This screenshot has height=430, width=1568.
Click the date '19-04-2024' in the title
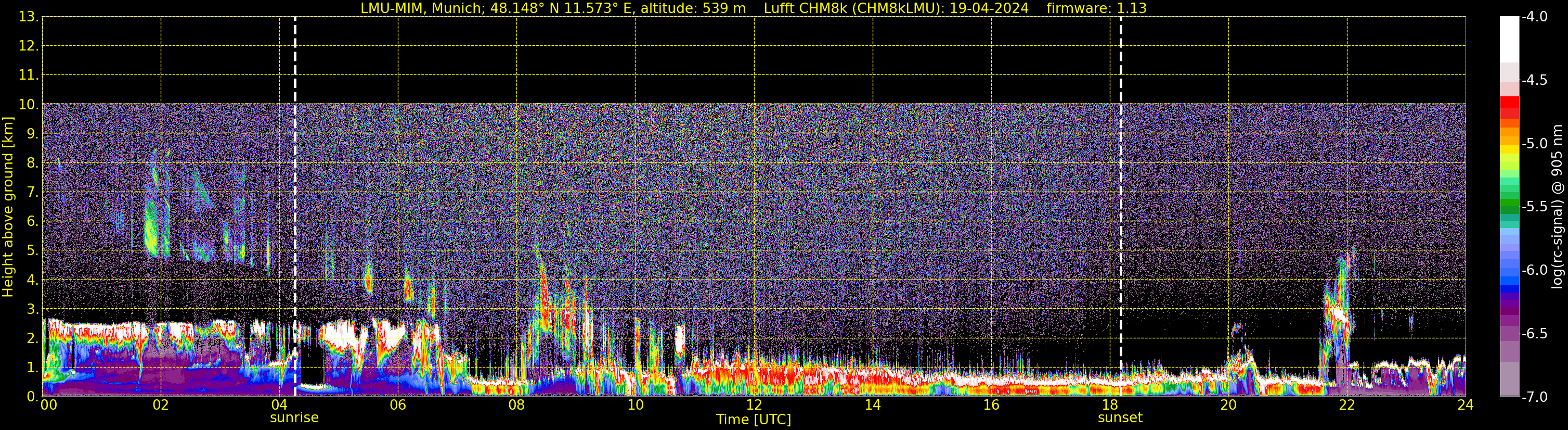pos(989,8)
